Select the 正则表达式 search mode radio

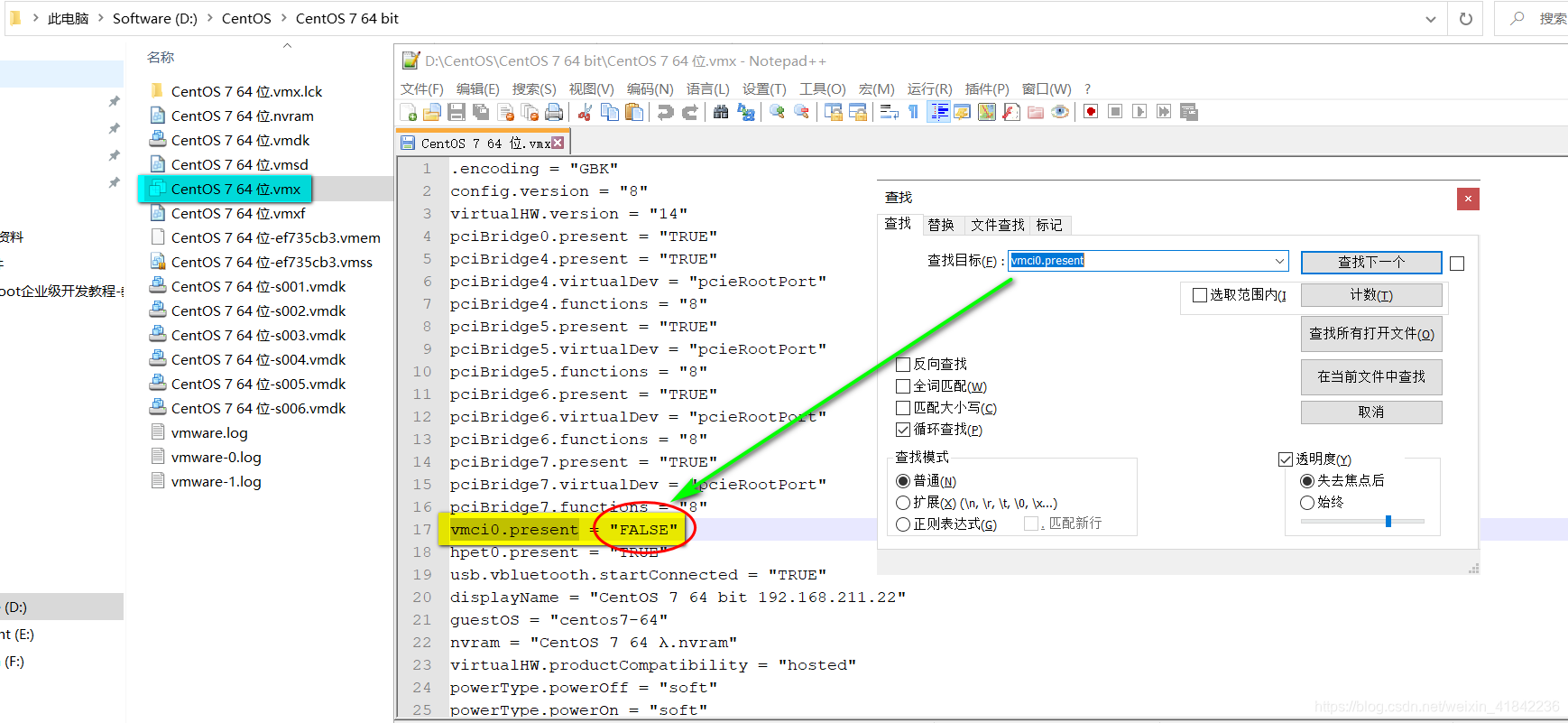coord(903,524)
